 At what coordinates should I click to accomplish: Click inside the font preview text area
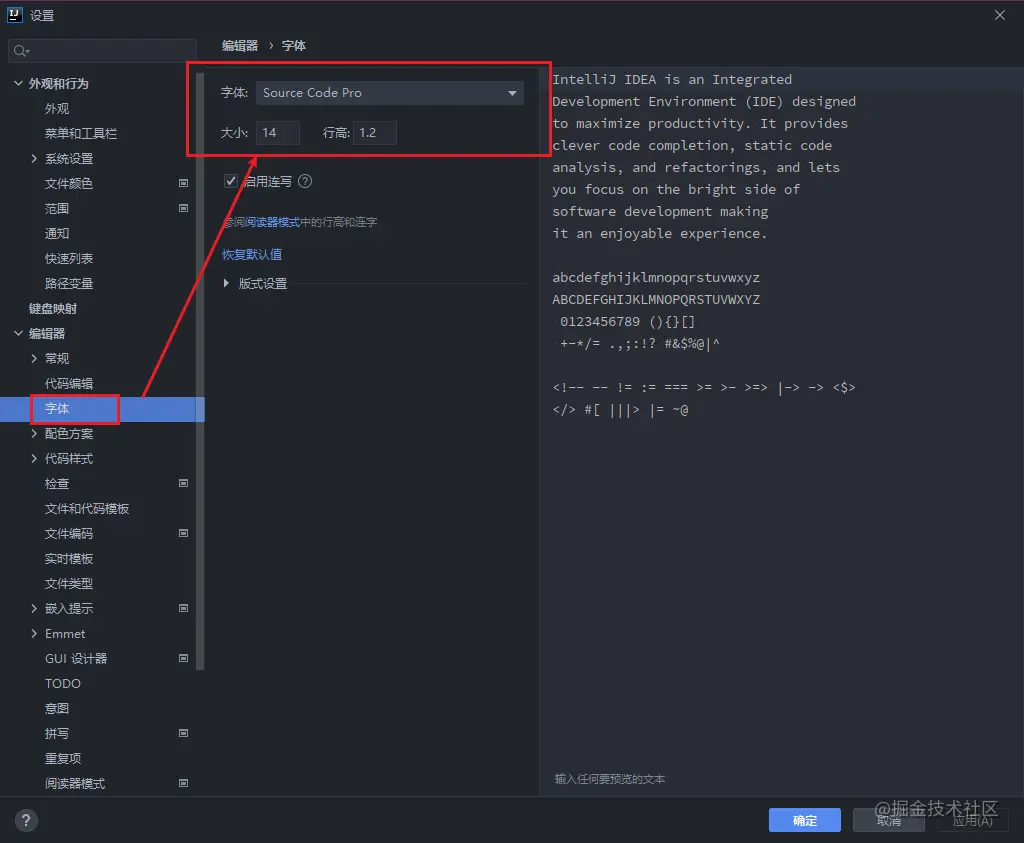[x=781, y=431]
